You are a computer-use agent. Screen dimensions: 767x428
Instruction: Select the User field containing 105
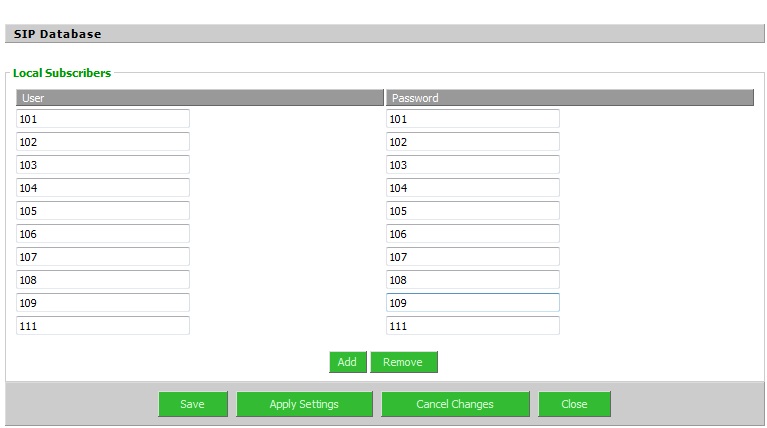click(x=103, y=211)
